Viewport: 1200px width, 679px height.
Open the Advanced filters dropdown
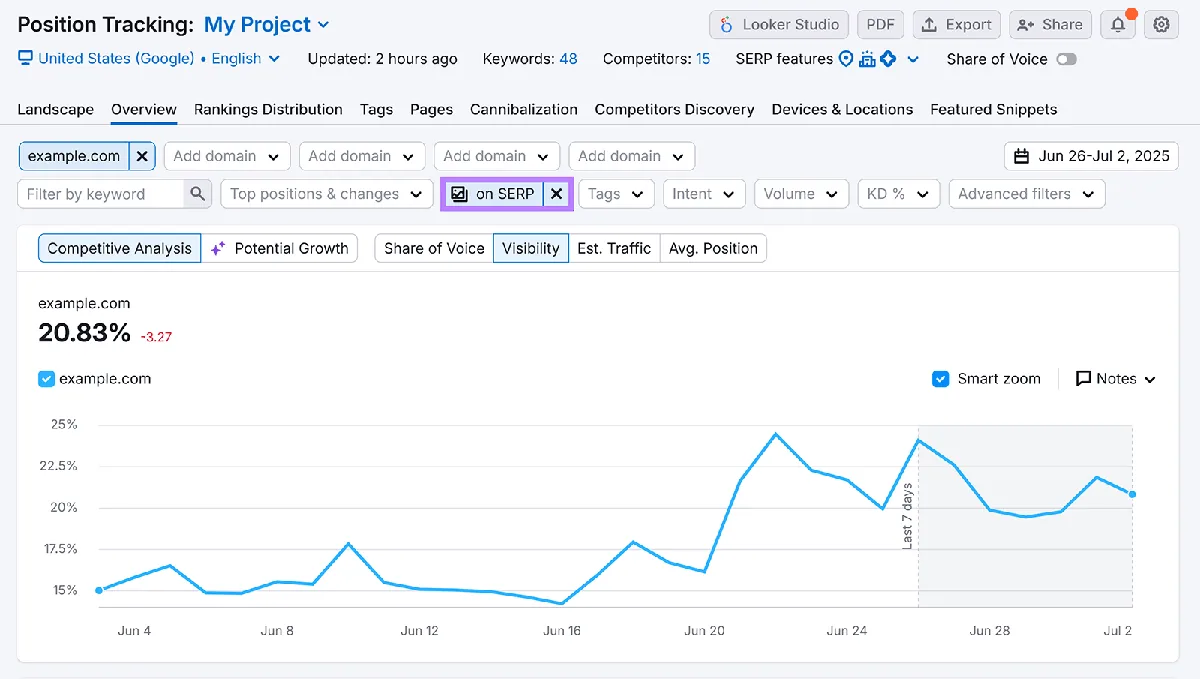point(1027,194)
